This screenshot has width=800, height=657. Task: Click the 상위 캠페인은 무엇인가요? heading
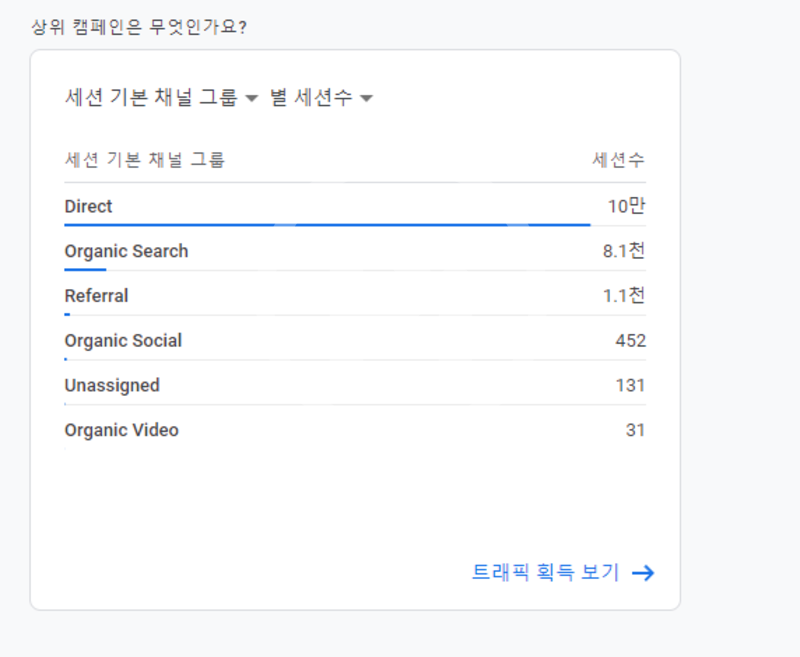139,26
